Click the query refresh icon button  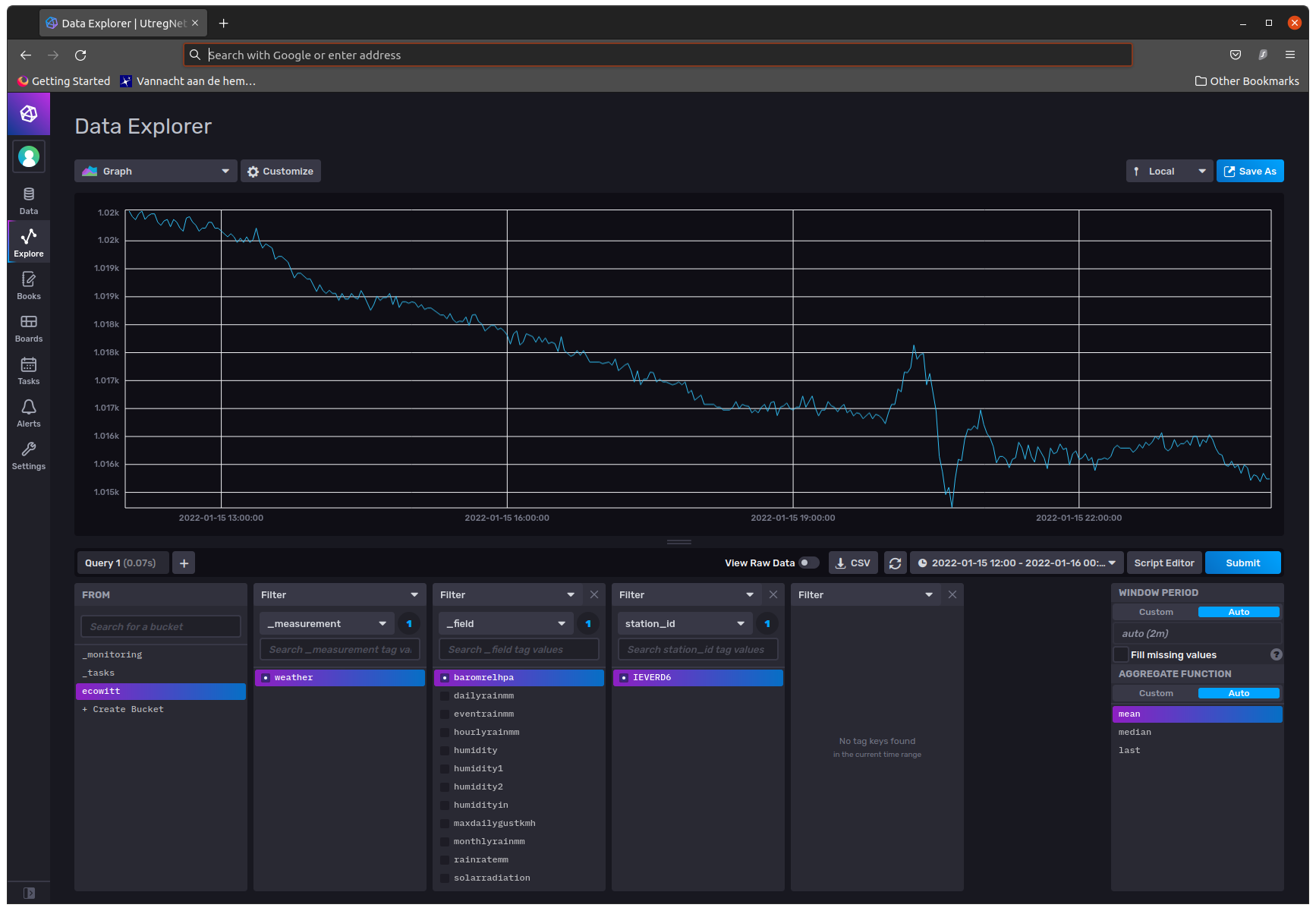(895, 563)
